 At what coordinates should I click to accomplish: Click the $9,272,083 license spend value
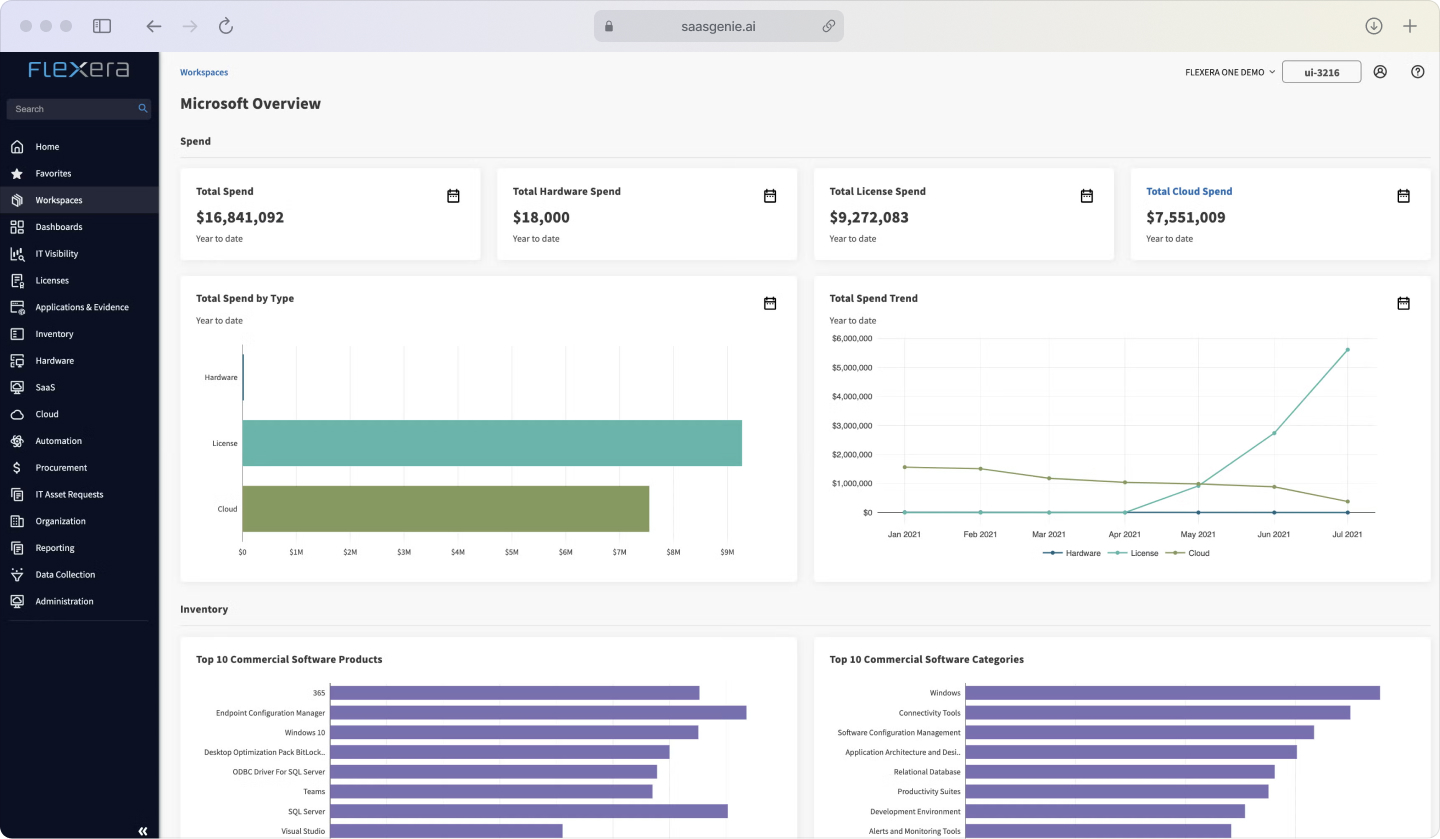pos(869,217)
